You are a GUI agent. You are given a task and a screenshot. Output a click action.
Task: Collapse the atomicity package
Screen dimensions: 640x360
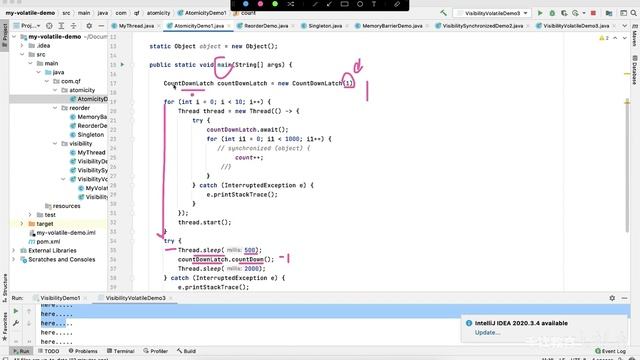click(55, 90)
